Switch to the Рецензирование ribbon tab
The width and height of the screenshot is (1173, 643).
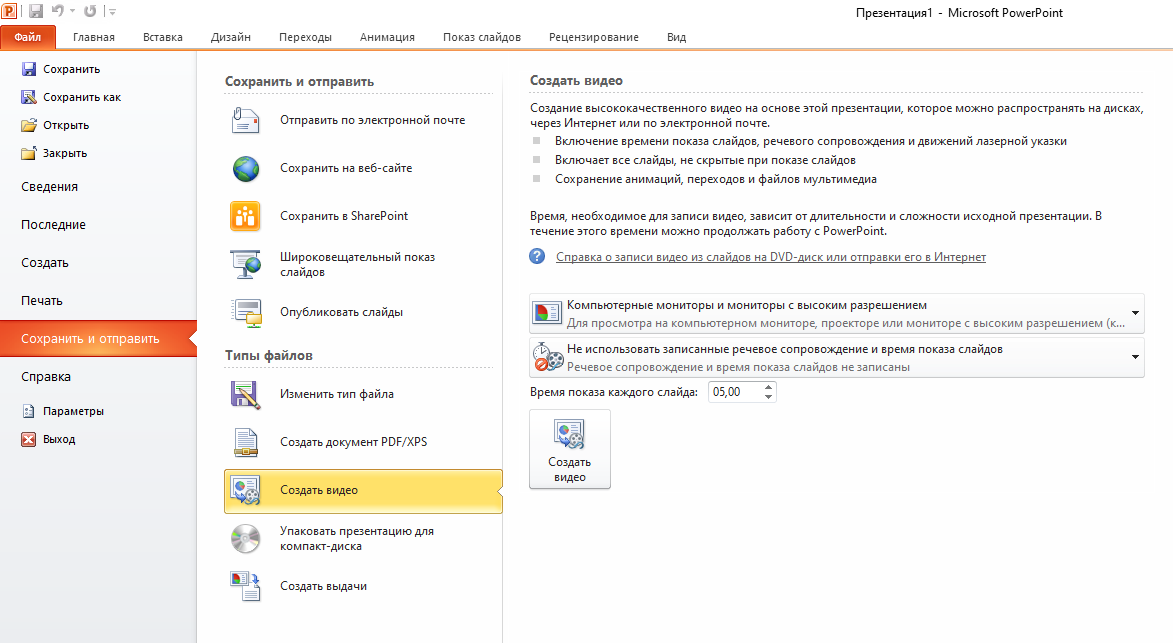(x=593, y=37)
